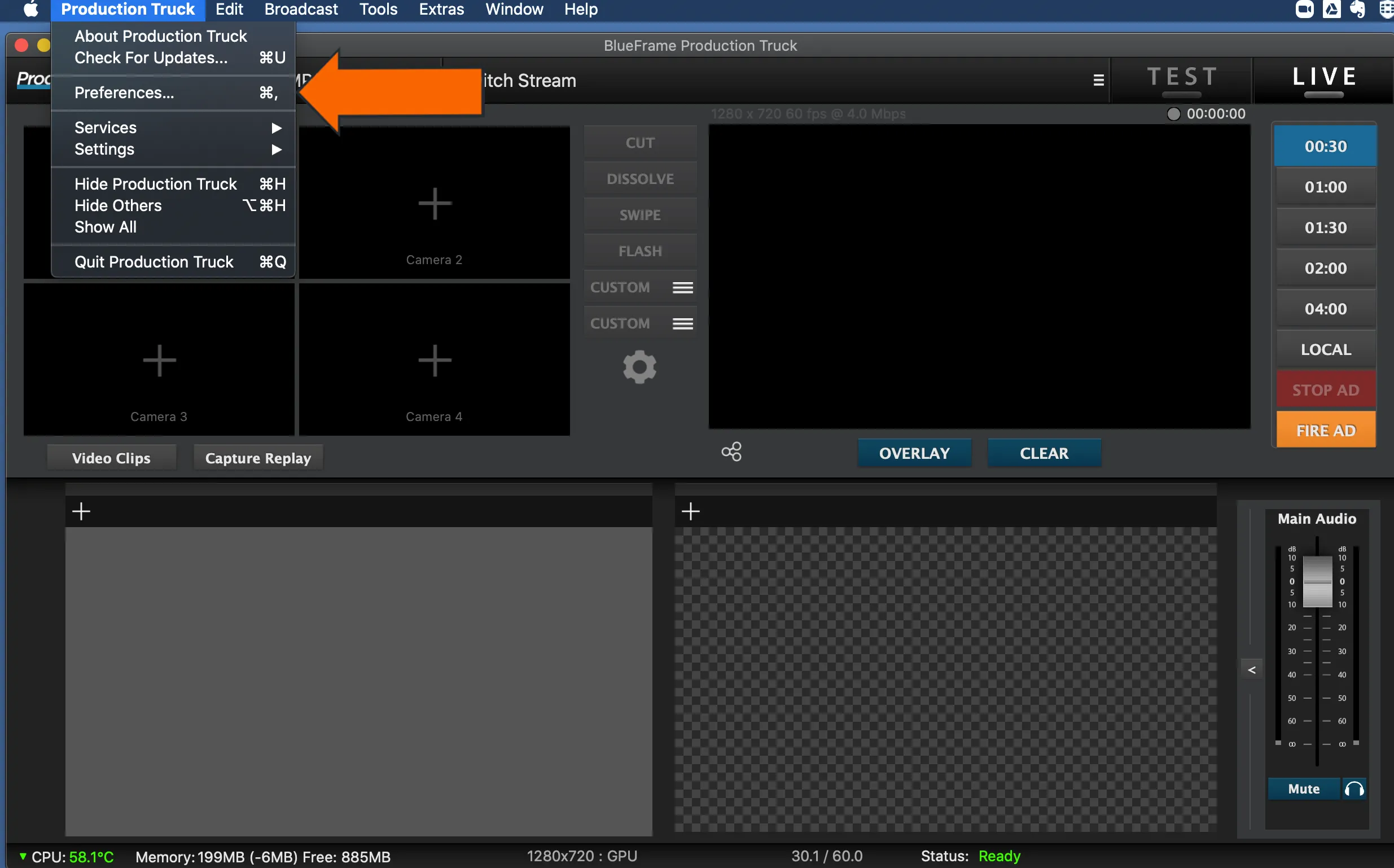Click the 00:00:00 recording timer

click(1216, 113)
